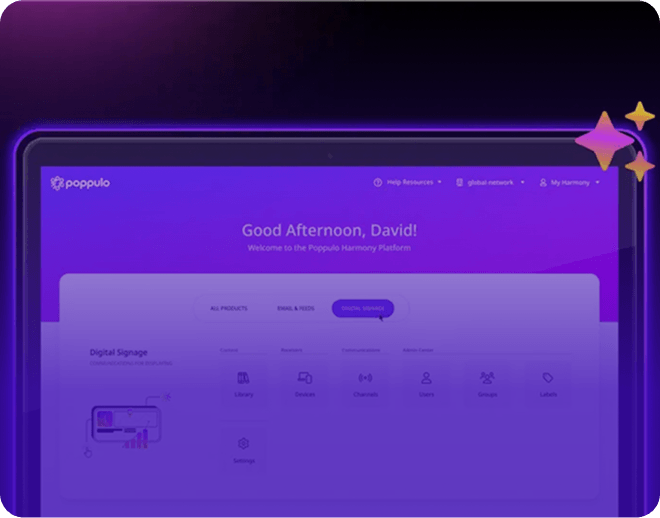
Task: Switch to the All Products tab
Action: pyautogui.click(x=229, y=309)
